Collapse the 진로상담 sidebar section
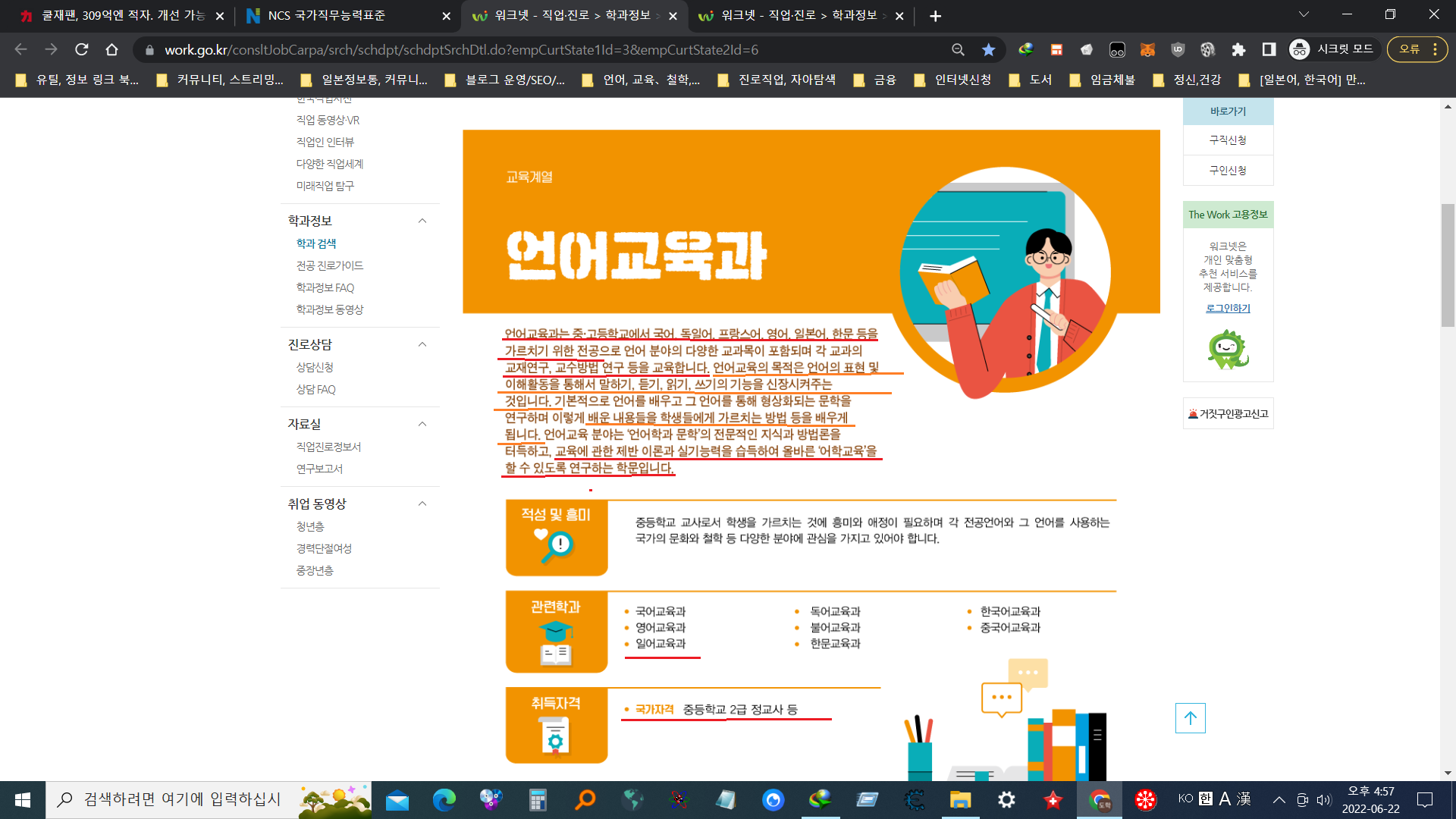This screenshot has height=819, width=1456. tap(422, 344)
